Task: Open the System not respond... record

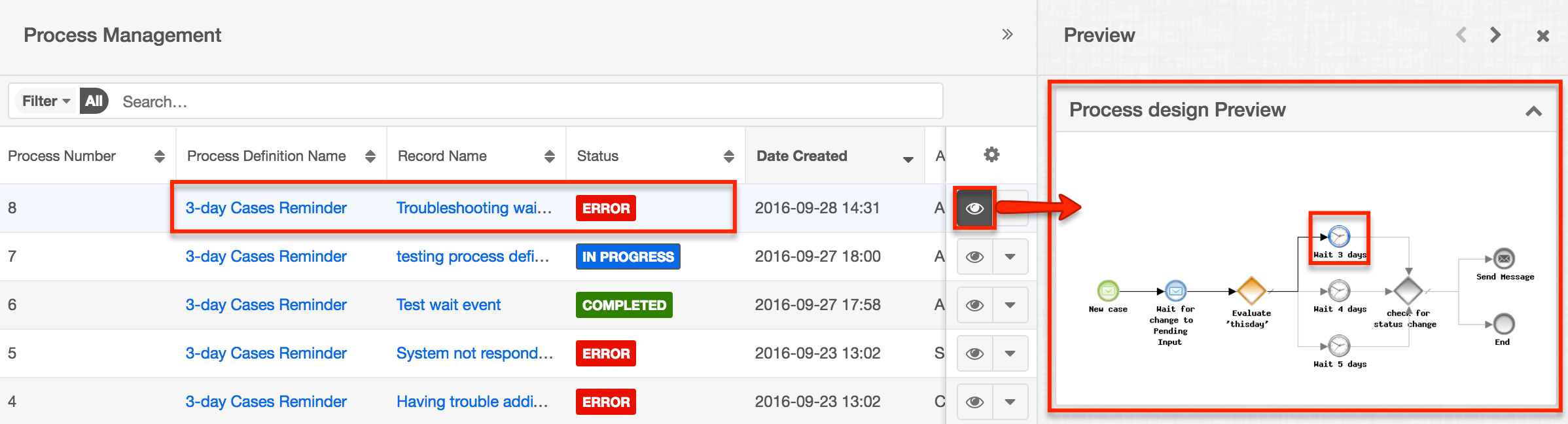Action: (x=474, y=353)
